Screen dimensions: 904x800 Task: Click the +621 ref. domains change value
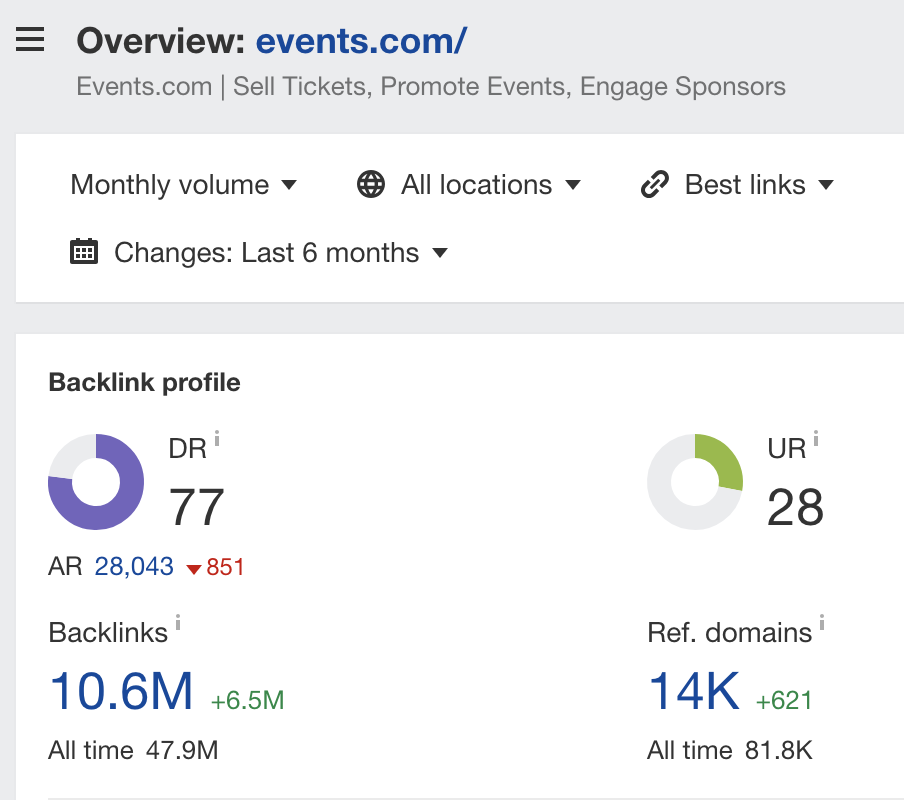pos(784,700)
